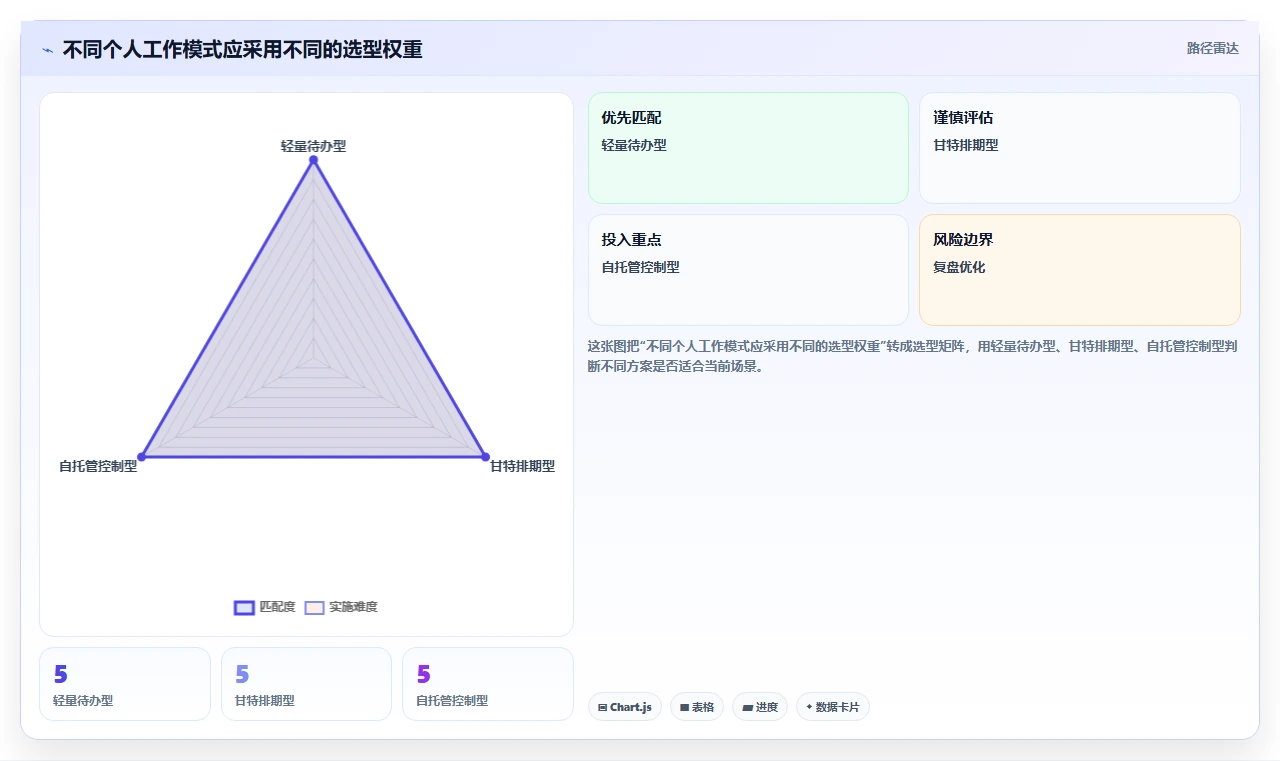Viewport: 1280px width, 761px height.
Task: Click the page title 不同个人工作模式应采用不同的选型权重
Action: tap(242, 49)
